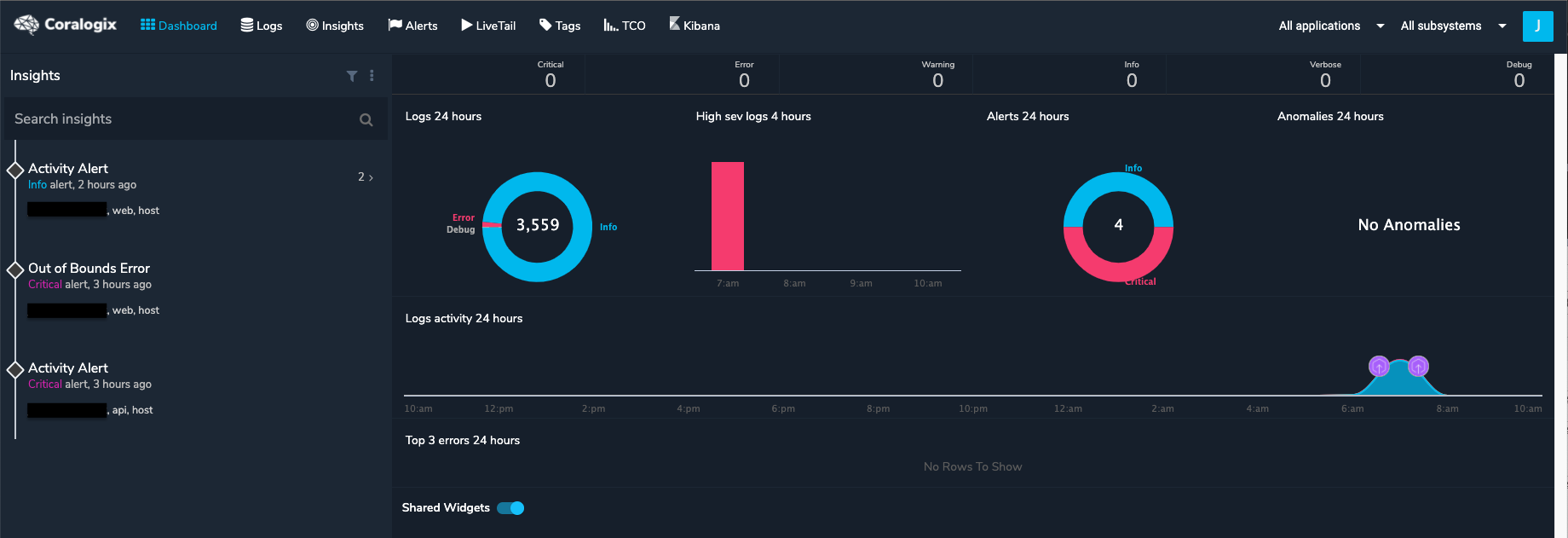Click the Dashboard grid icon
The image size is (1568, 538).
[147, 25]
